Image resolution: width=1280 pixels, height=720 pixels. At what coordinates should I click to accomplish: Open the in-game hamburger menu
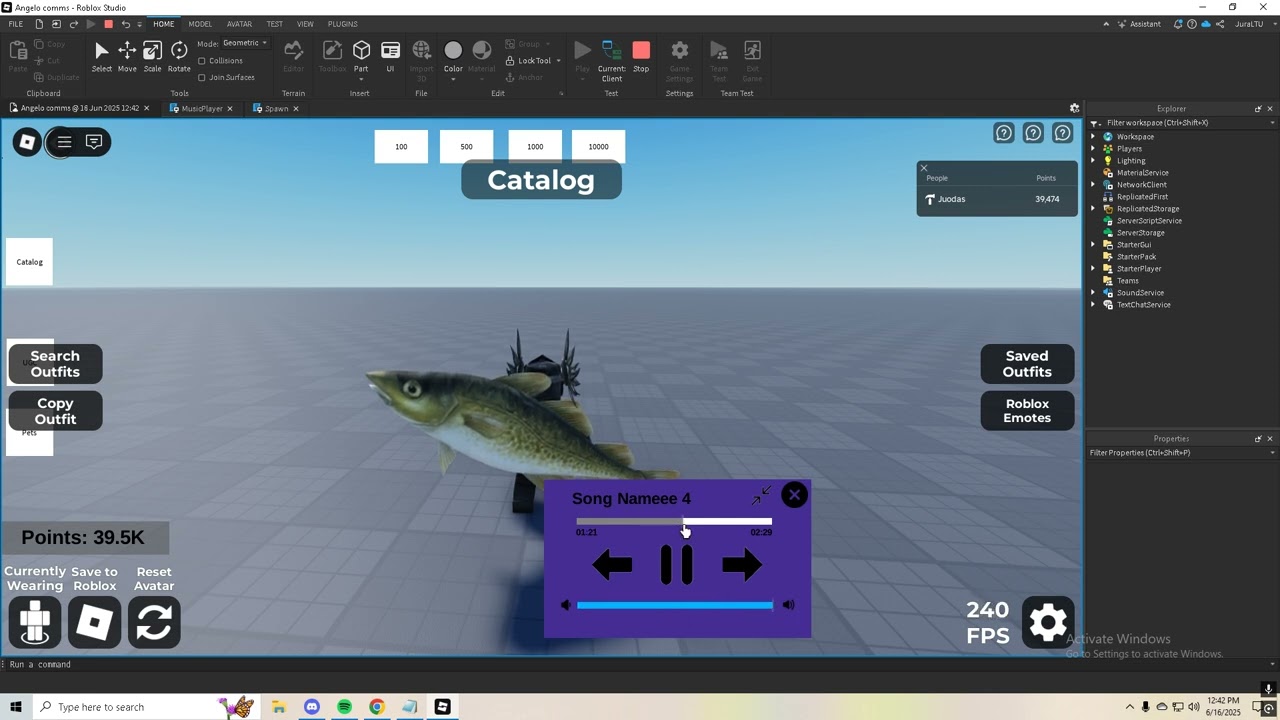pos(64,142)
